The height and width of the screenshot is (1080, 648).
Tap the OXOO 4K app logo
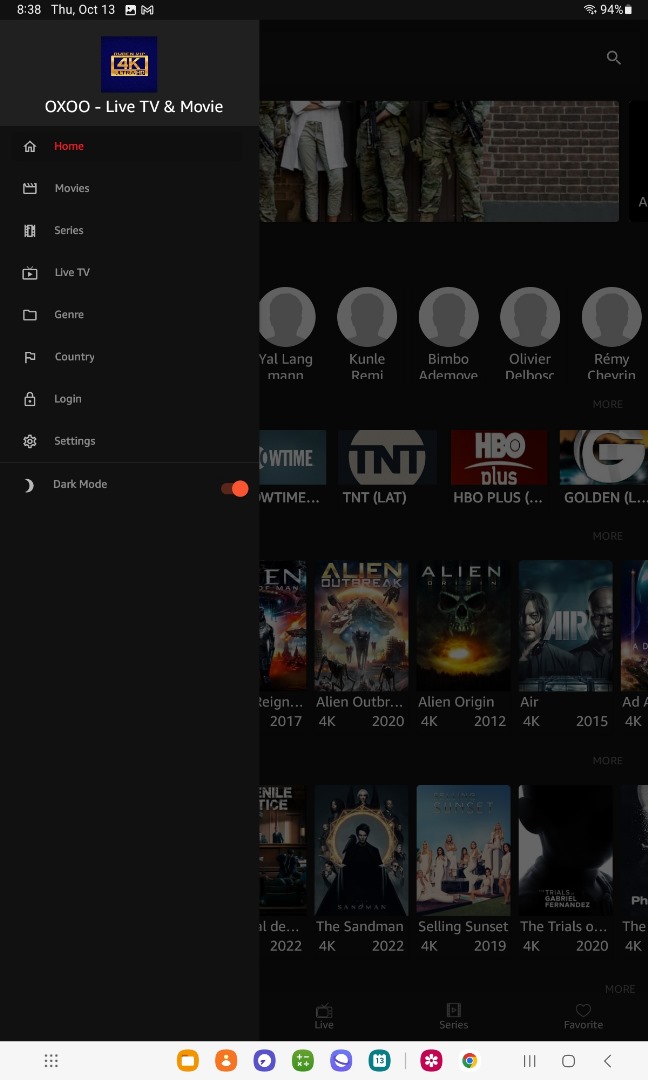(129, 64)
